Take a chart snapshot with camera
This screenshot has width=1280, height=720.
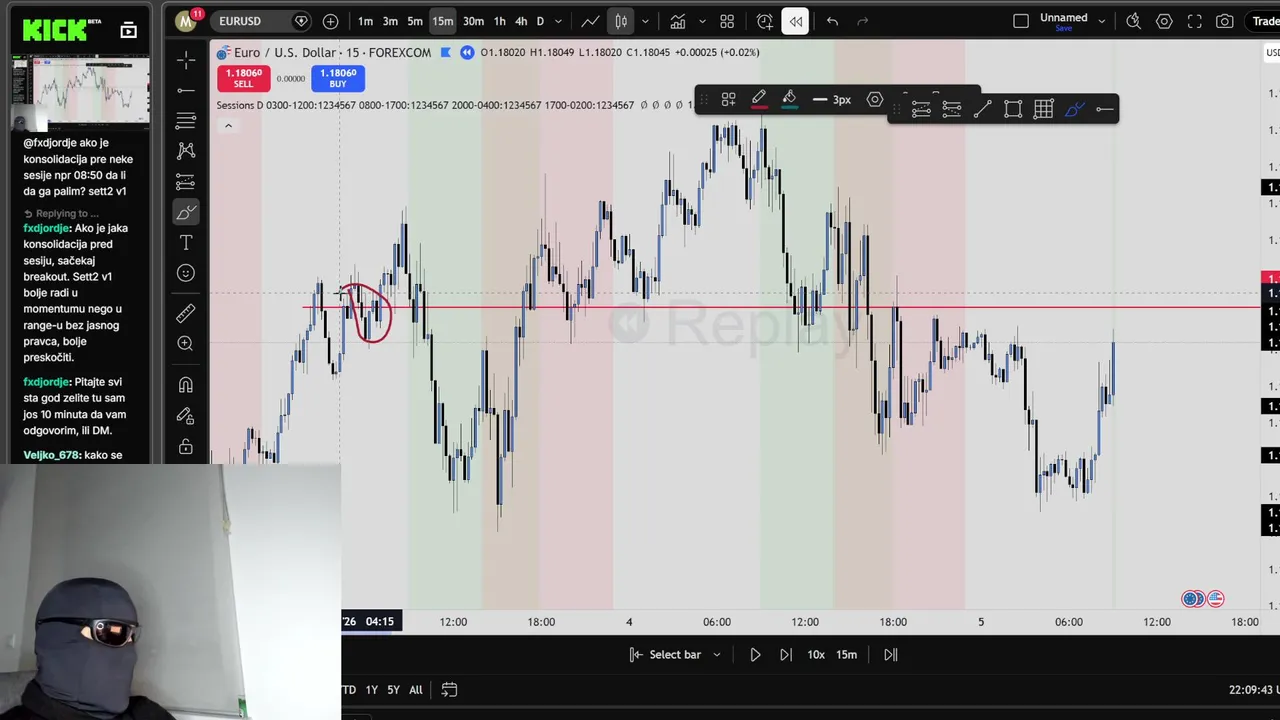point(1225,21)
